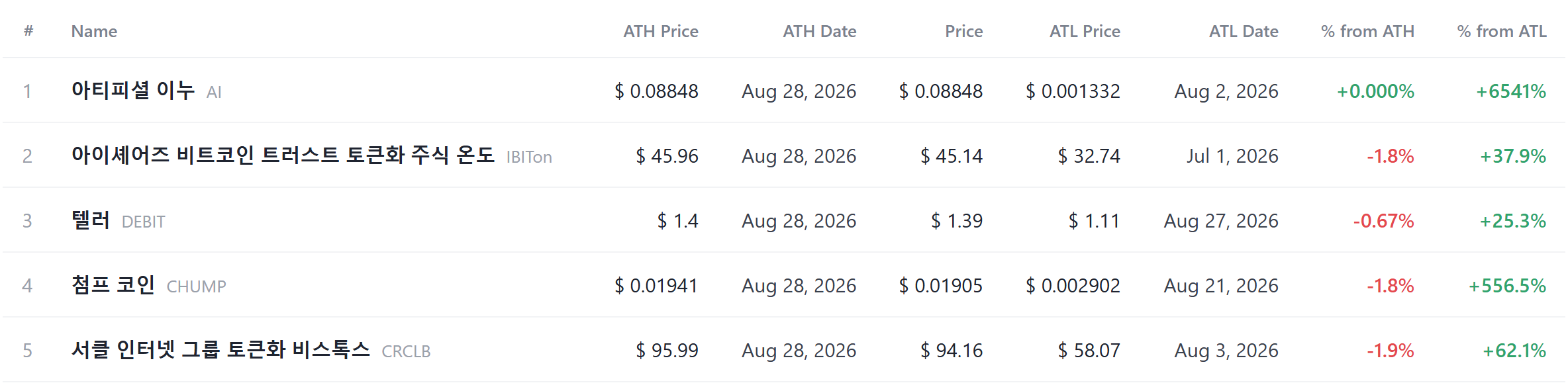Click the Aug 27, 2026 ATL date
Image resolution: width=1568 pixels, height=385 pixels.
(1221, 221)
